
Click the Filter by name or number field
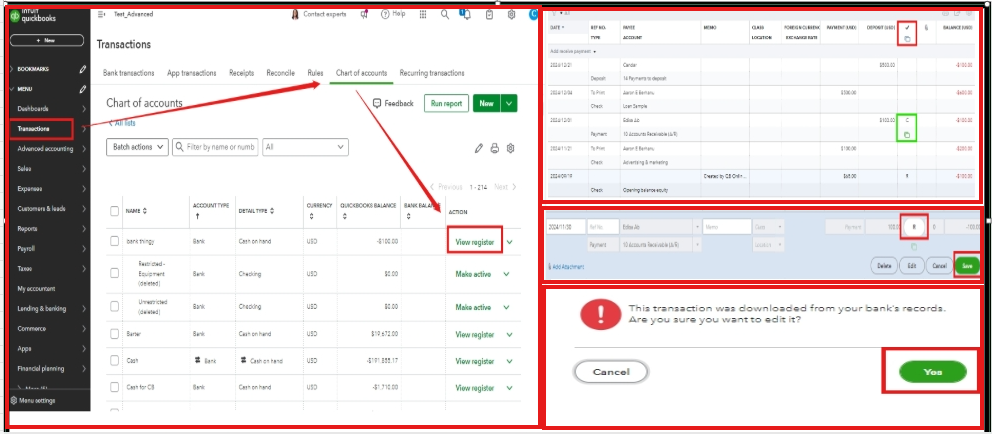pyautogui.click(x=215, y=147)
